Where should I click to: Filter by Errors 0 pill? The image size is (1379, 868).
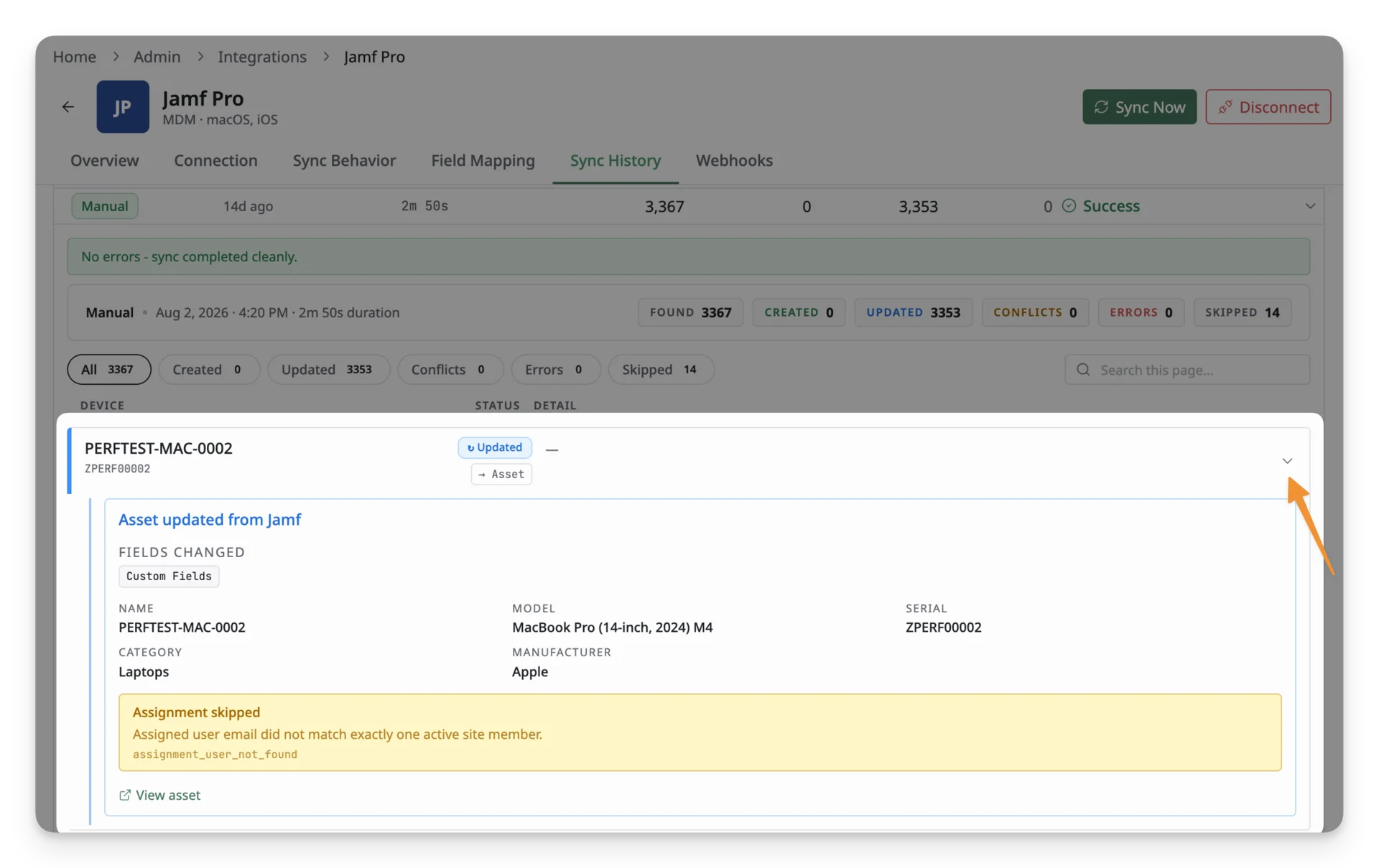coord(555,369)
